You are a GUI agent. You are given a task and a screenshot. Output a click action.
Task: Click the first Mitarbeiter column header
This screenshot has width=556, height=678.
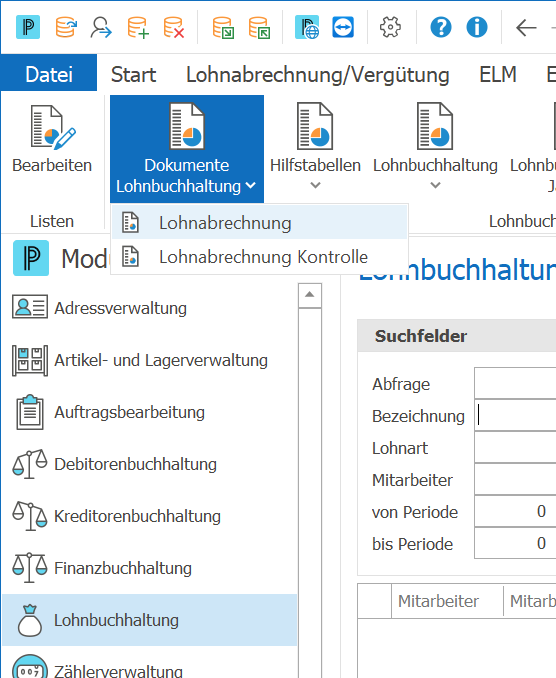coord(447,601)
